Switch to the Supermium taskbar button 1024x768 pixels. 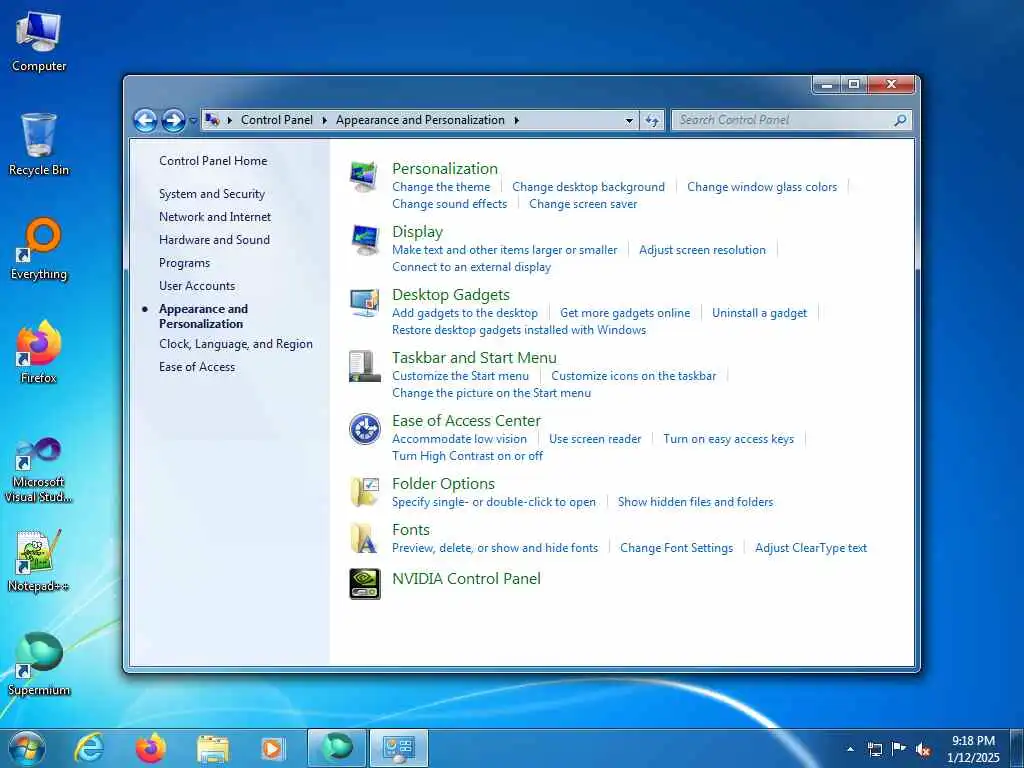pyautogui.click(x=337, y=748)
